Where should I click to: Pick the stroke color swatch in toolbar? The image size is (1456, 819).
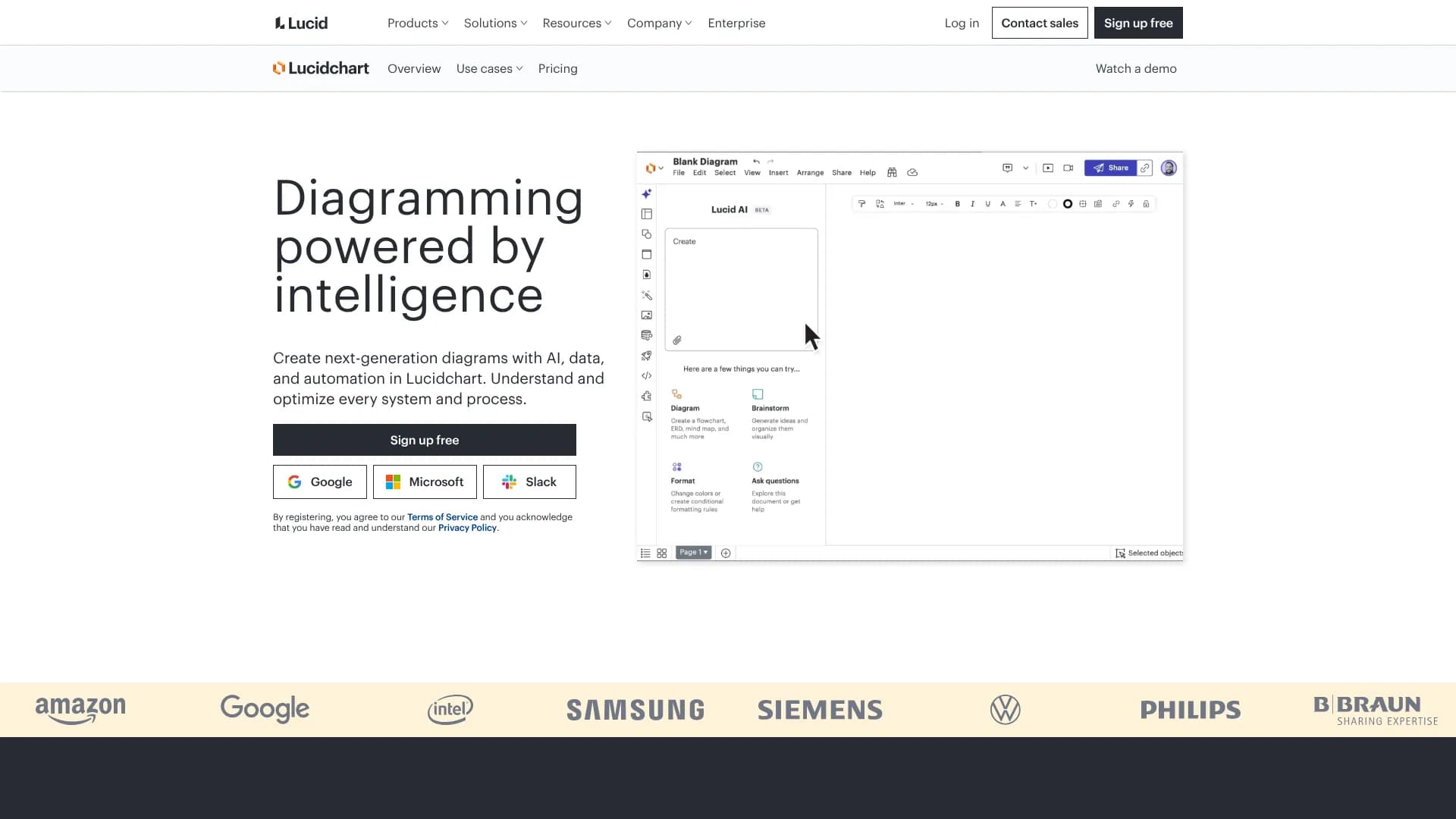[1068, 203]
